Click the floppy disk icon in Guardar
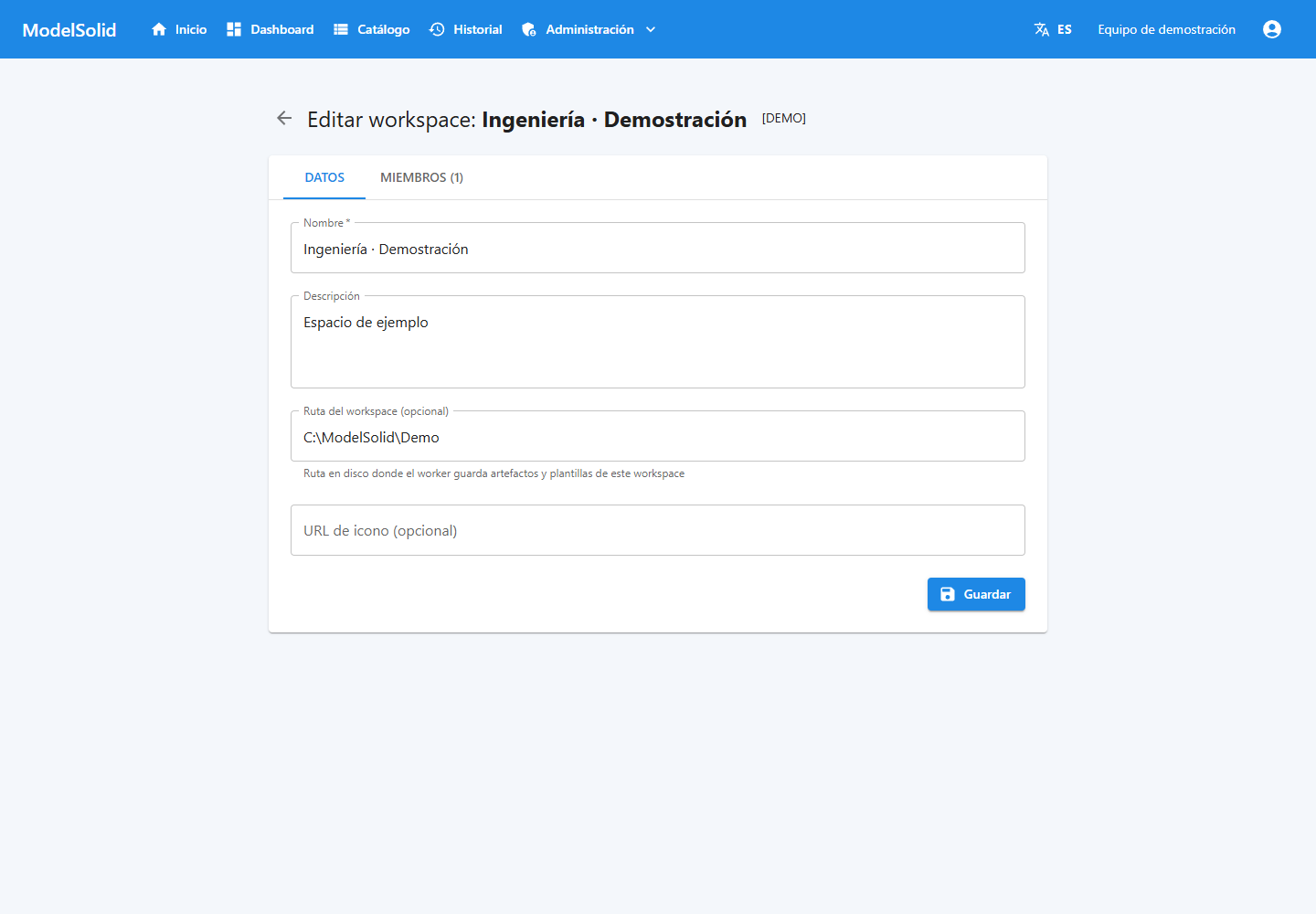Viewport: 1316px width, 914px height. tap(948, 594)
